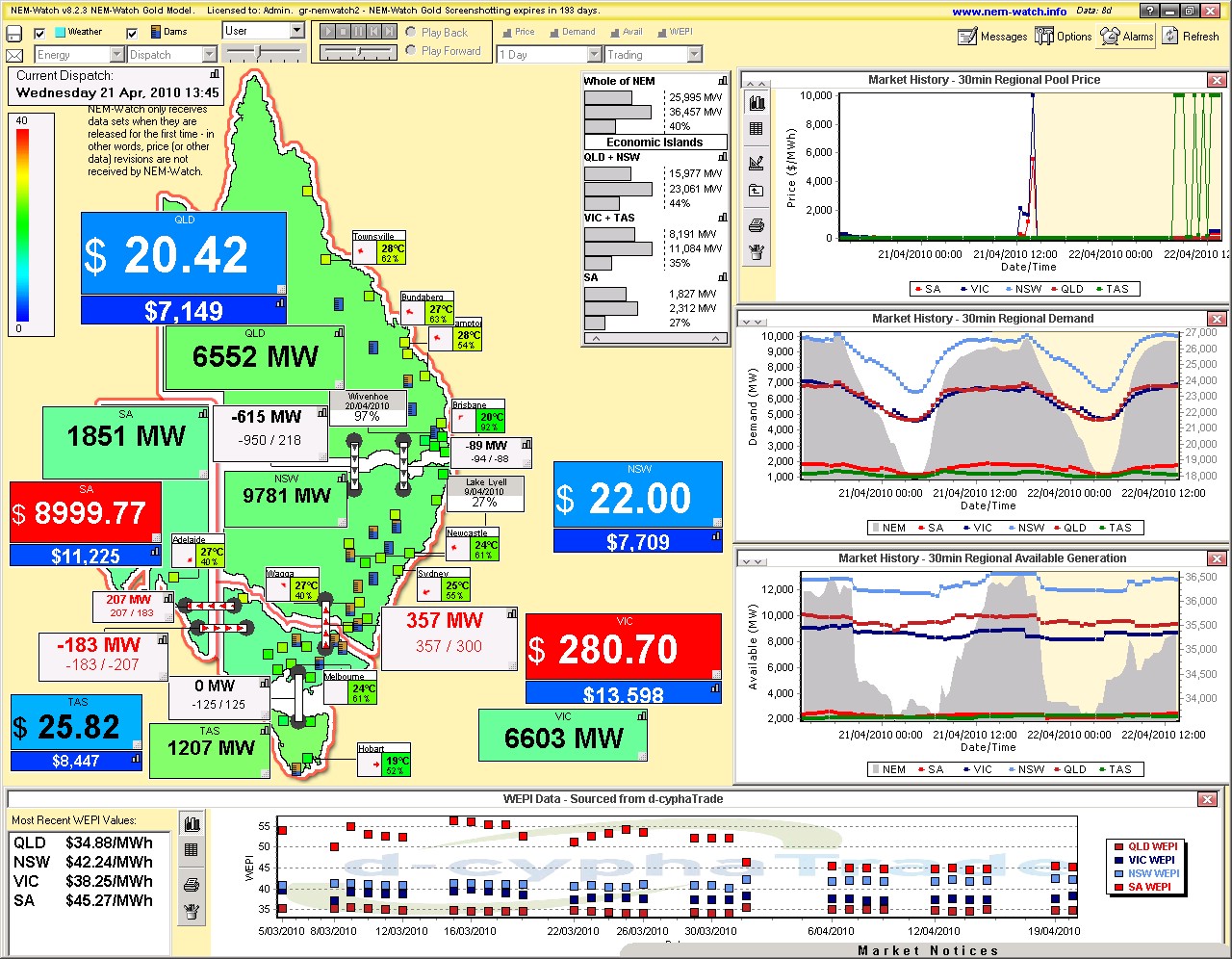Toggle the Weather checkbox

(x=39, y=33)
